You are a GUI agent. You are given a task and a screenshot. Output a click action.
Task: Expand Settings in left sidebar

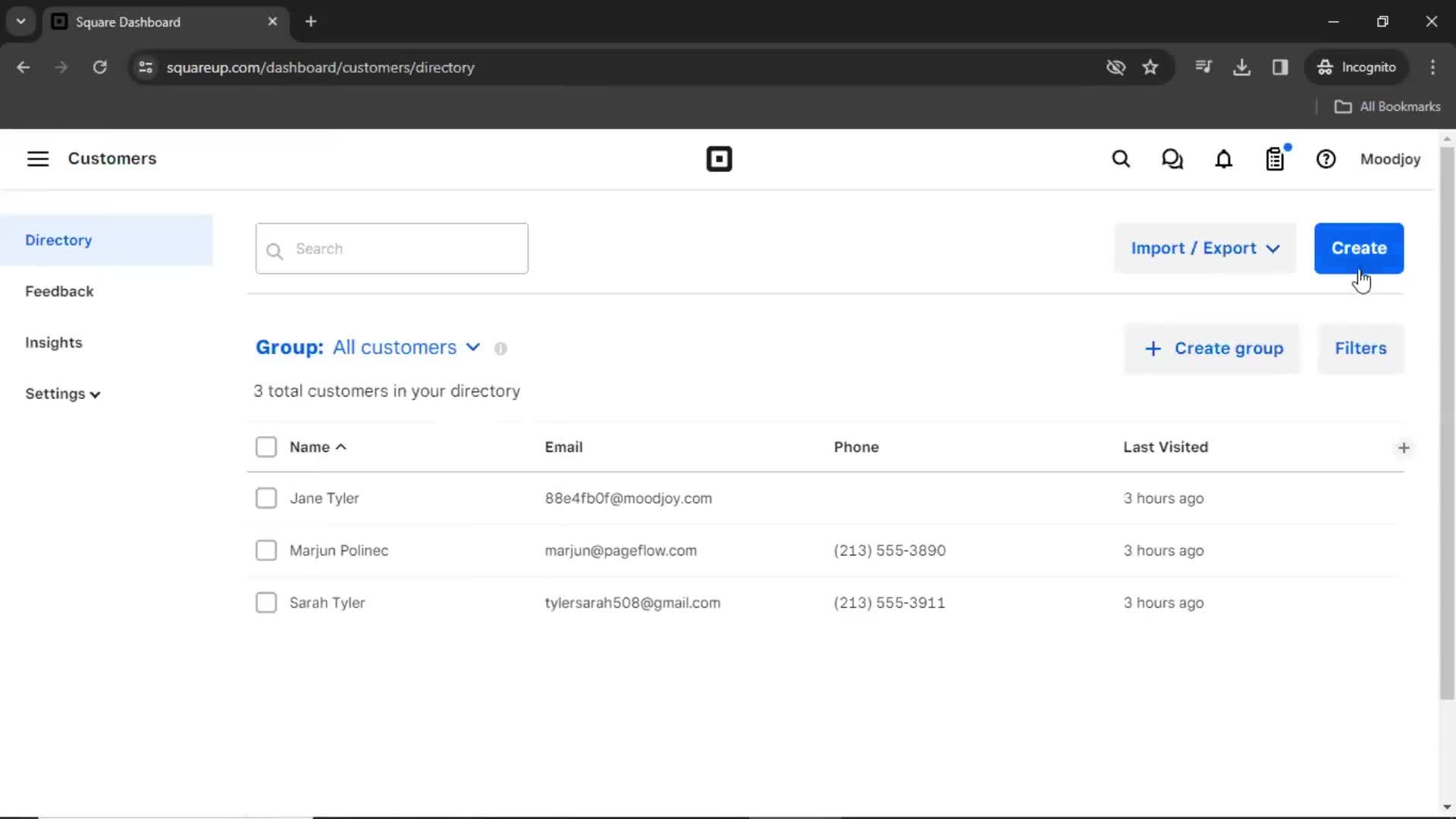pos(62,393)
